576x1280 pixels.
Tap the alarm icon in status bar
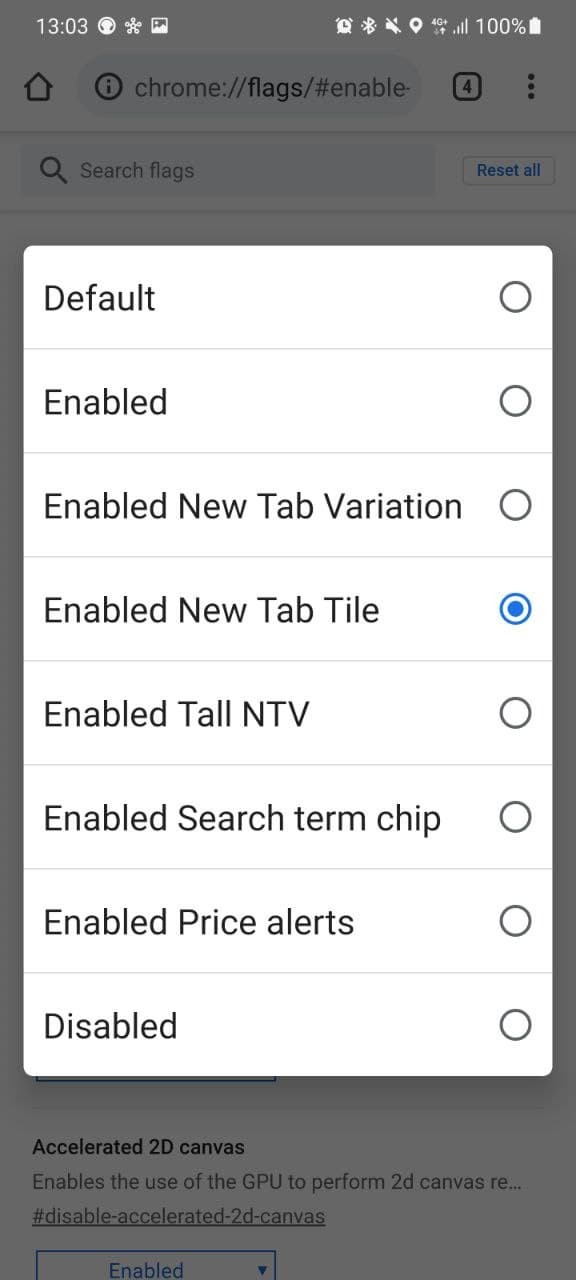point(344,26)
